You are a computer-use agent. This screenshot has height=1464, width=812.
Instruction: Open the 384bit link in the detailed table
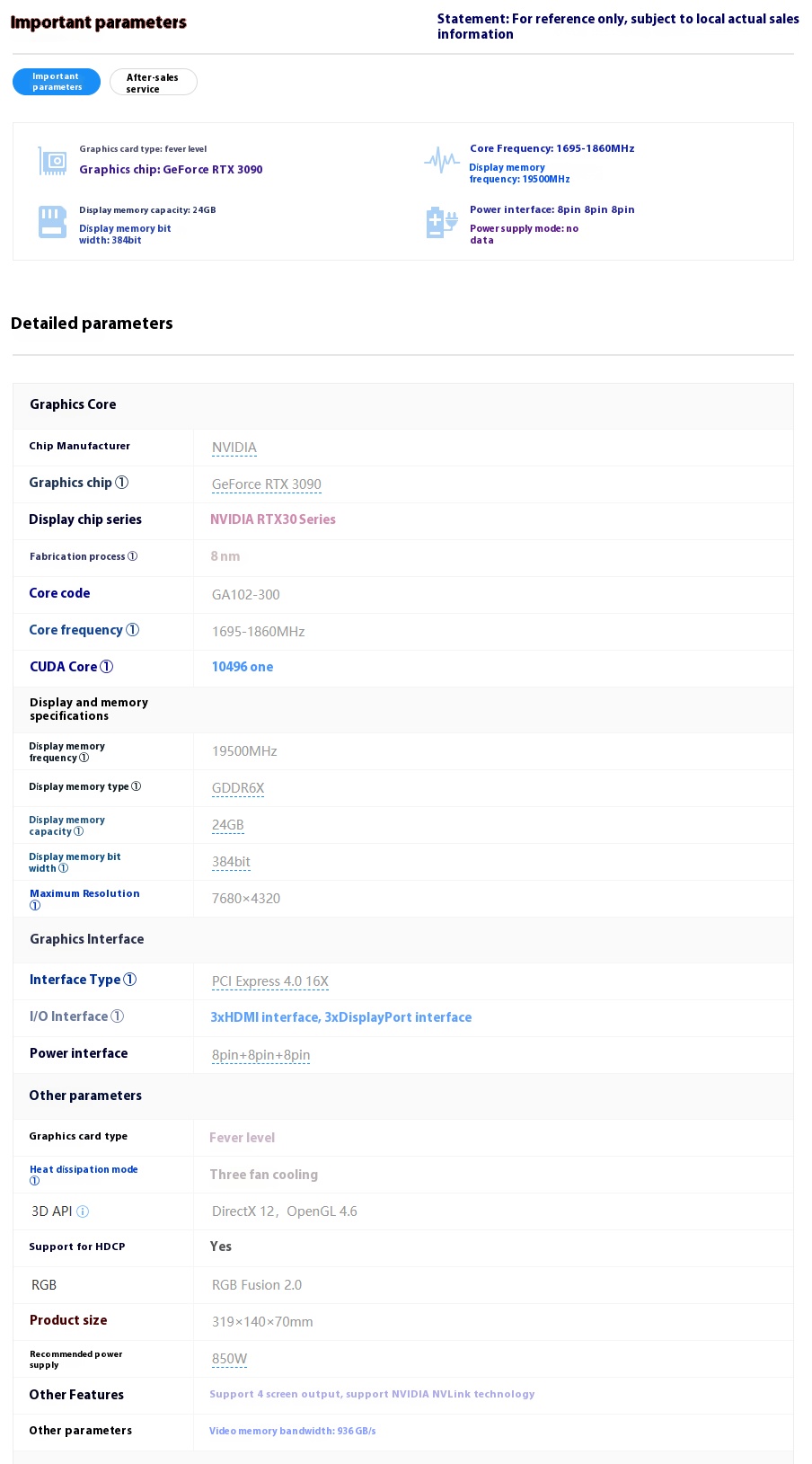tap(231, 862)
